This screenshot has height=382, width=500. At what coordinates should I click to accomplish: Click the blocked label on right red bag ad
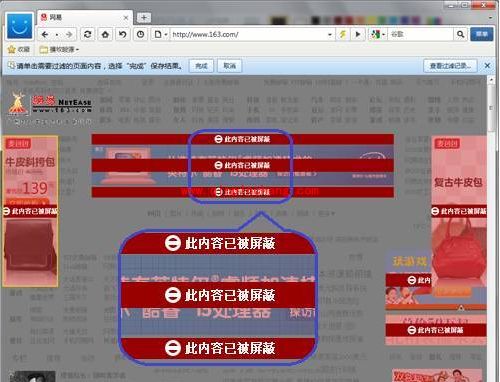pyautogui.click(x=459, y=211)
